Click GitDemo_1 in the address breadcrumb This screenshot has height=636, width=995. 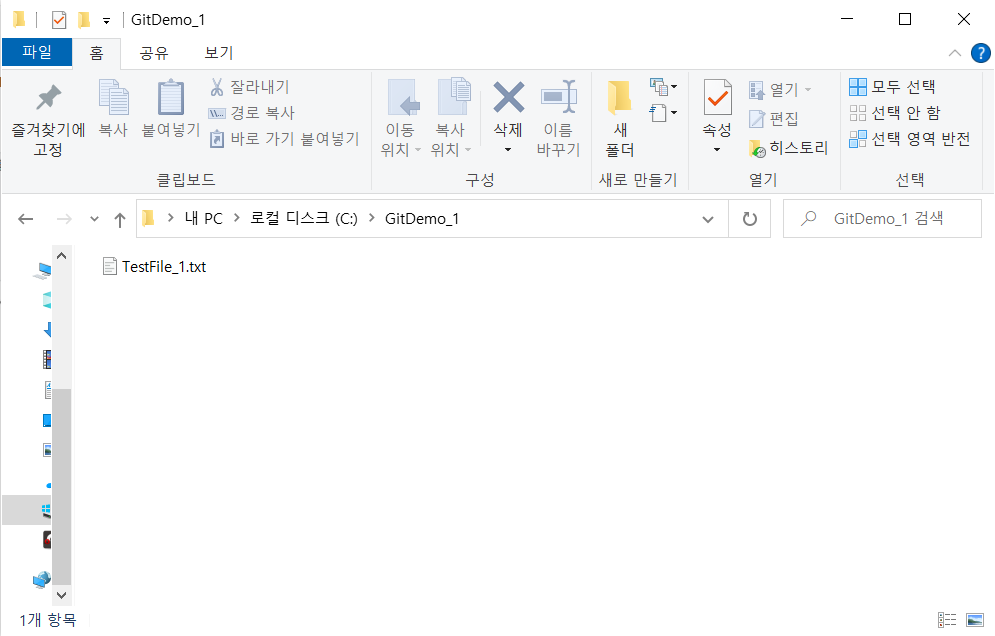tap(422, 219)
